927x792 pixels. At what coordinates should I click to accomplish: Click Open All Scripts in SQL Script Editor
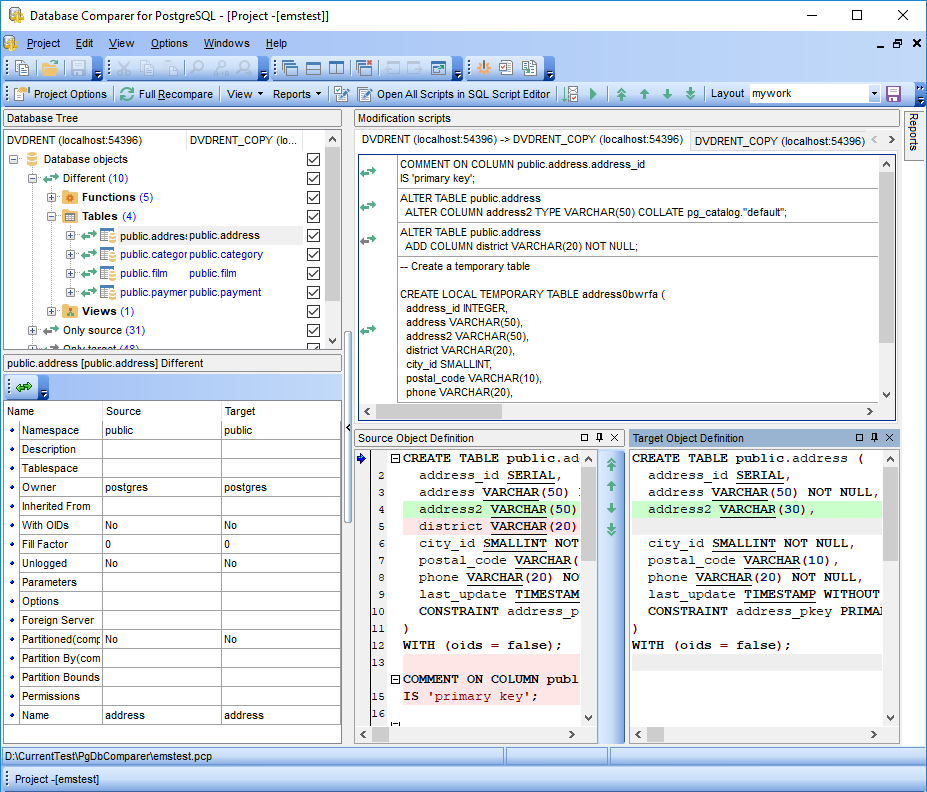click(x=454, y=94)
